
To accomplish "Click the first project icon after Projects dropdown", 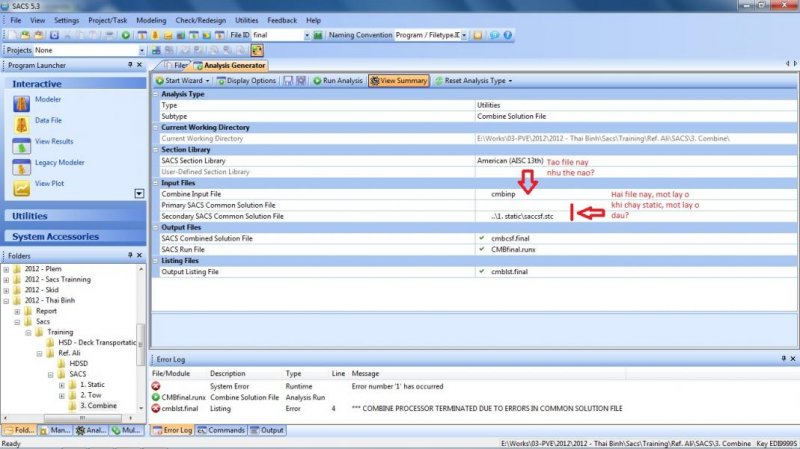I will 156,50.
